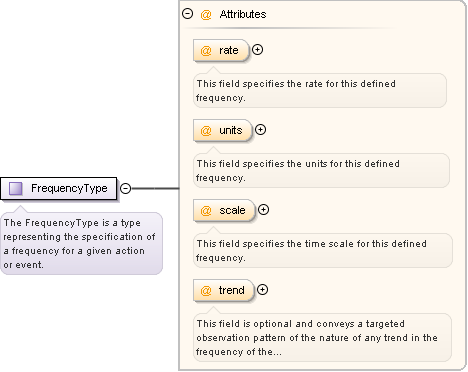Image resolution: width=468 pixels, height=372 pixels.
Task: Select the FrequencyType box
Action: click(x=59, y=189)
